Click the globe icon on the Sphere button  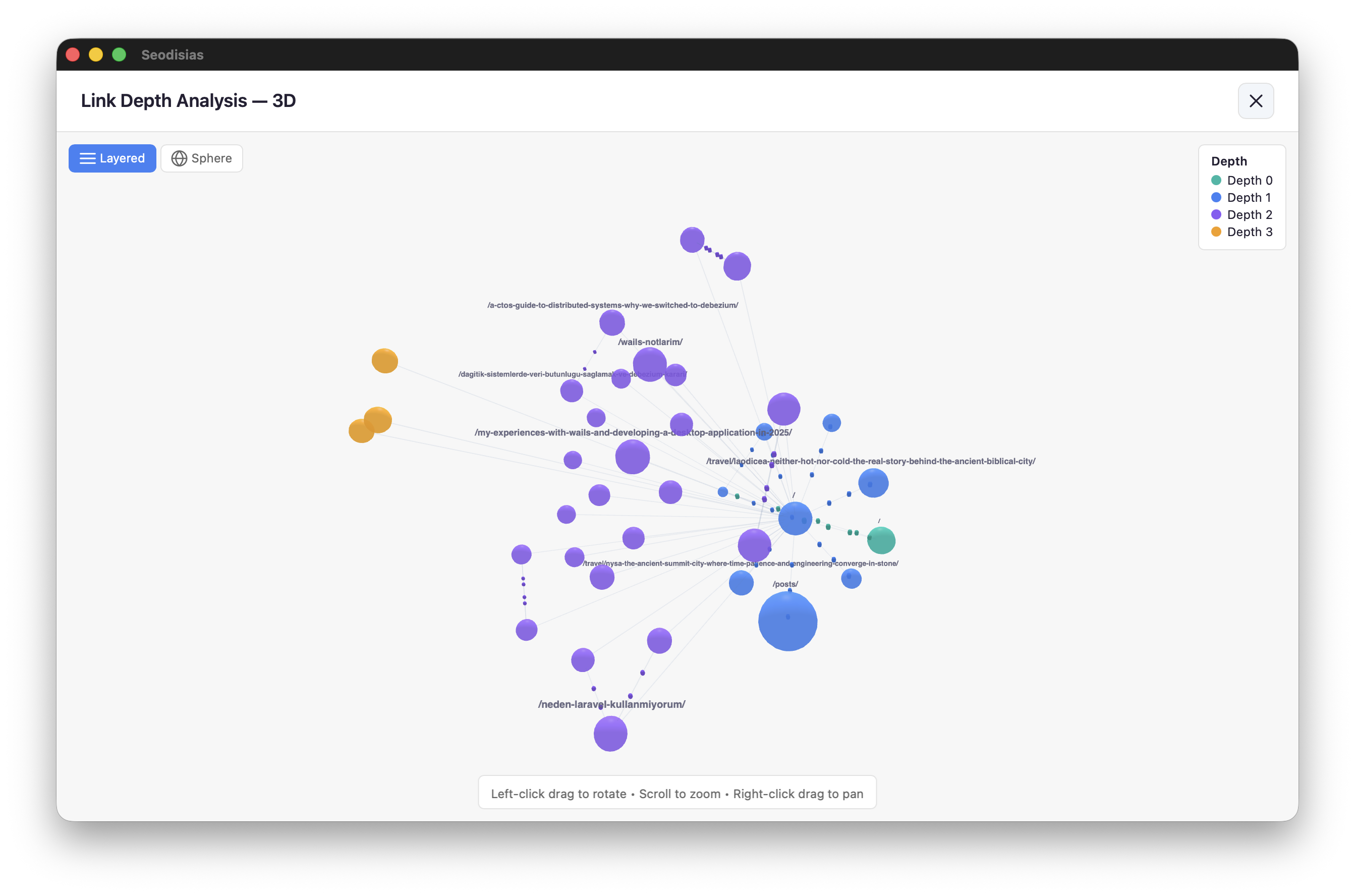[180, 158]
